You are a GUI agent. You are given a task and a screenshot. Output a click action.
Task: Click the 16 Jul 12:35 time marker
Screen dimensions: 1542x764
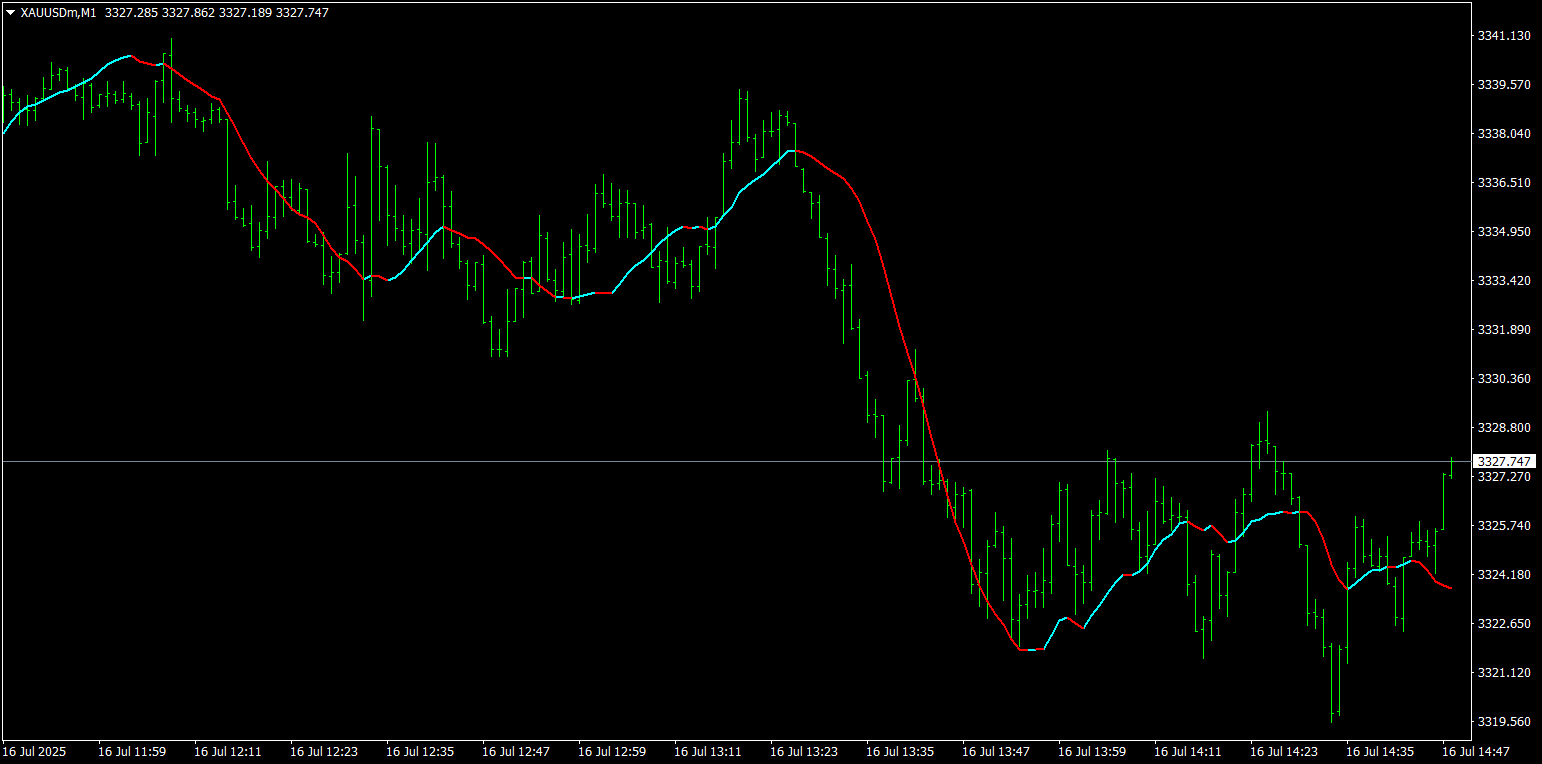pos(420,751)
